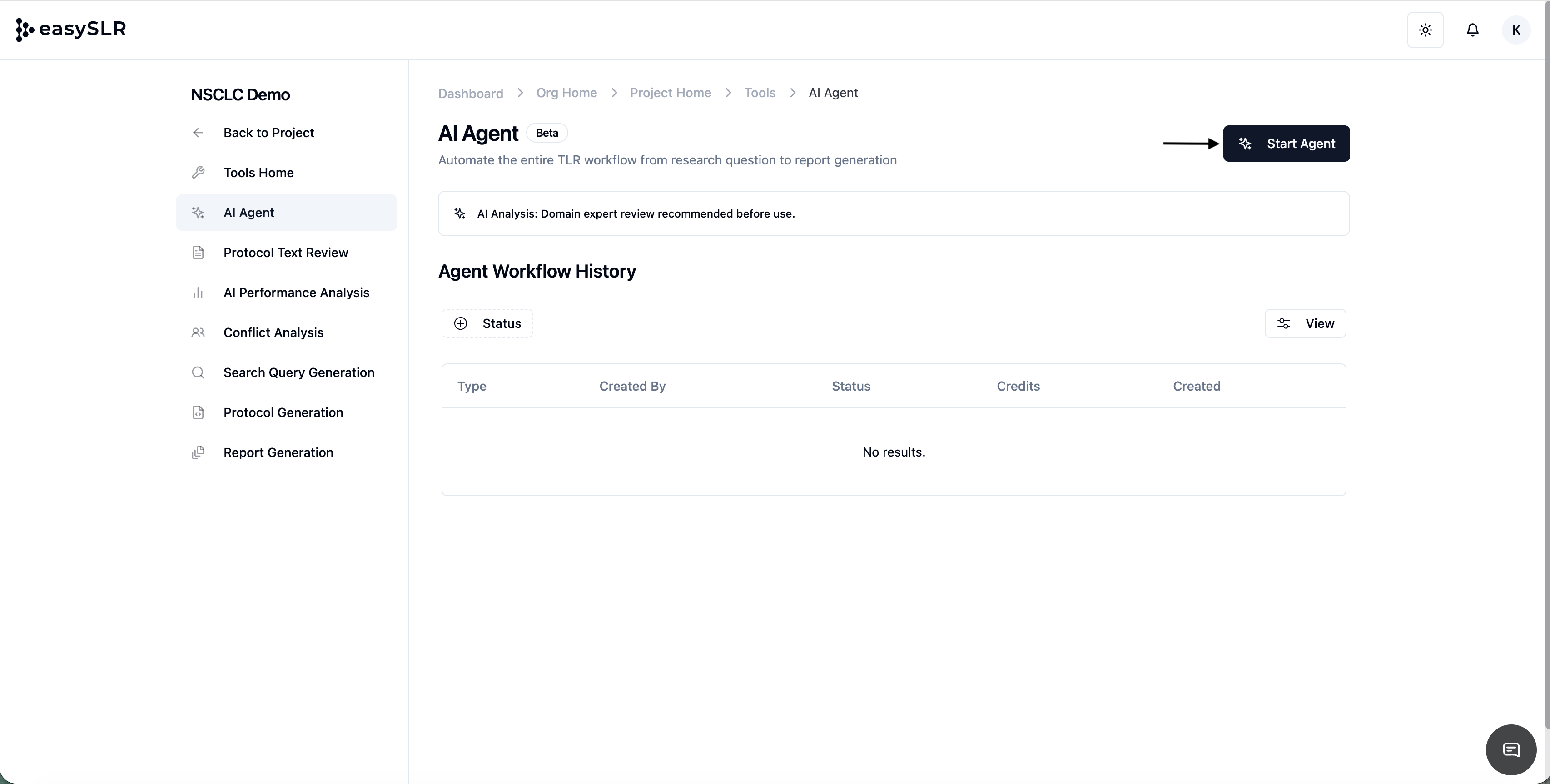Open the notifications bell
This screenshot has height=784, width=1550.
(x=1472, y=30)
